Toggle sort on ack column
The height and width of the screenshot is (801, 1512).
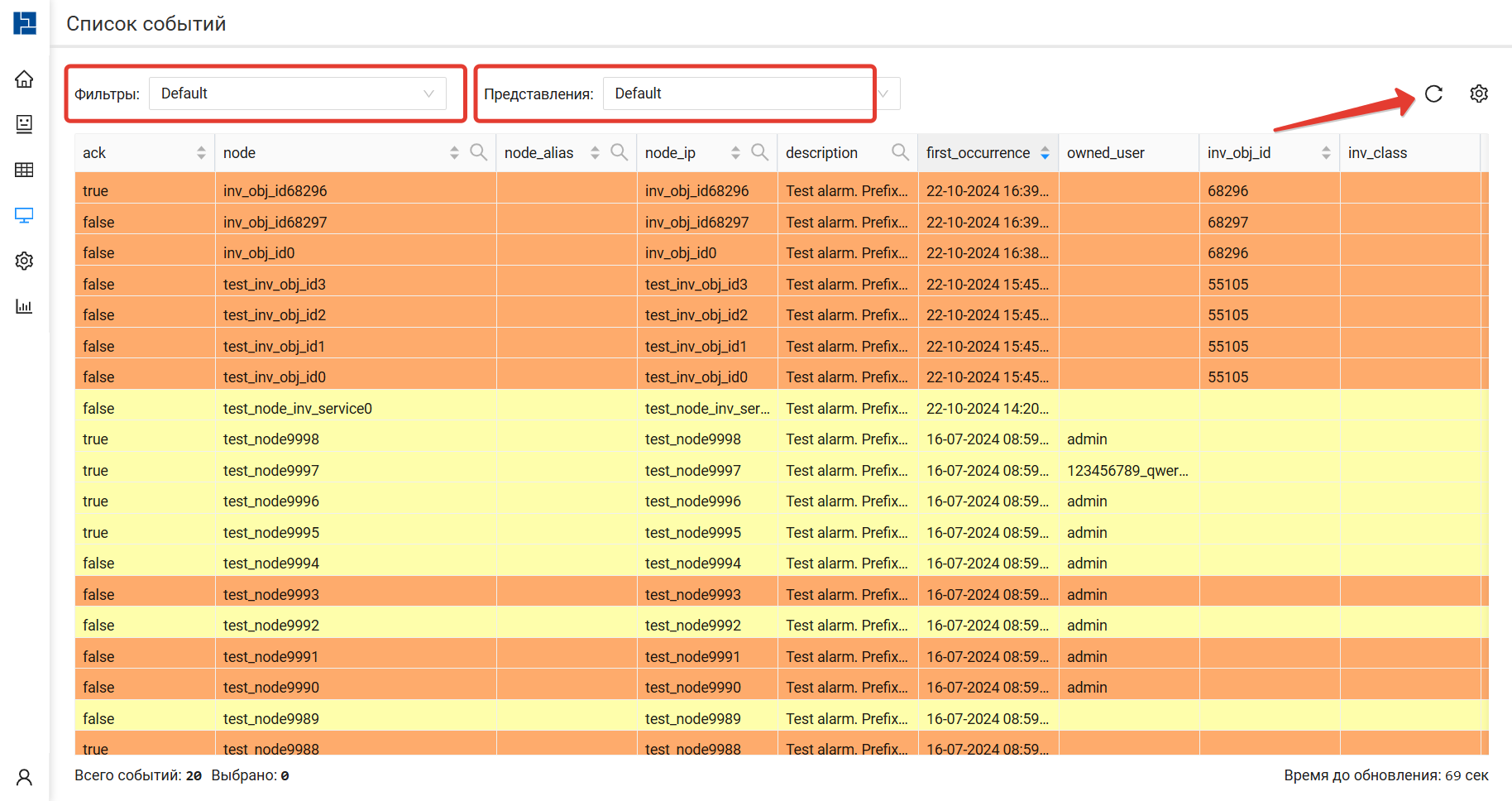click(x=201, y=153)
